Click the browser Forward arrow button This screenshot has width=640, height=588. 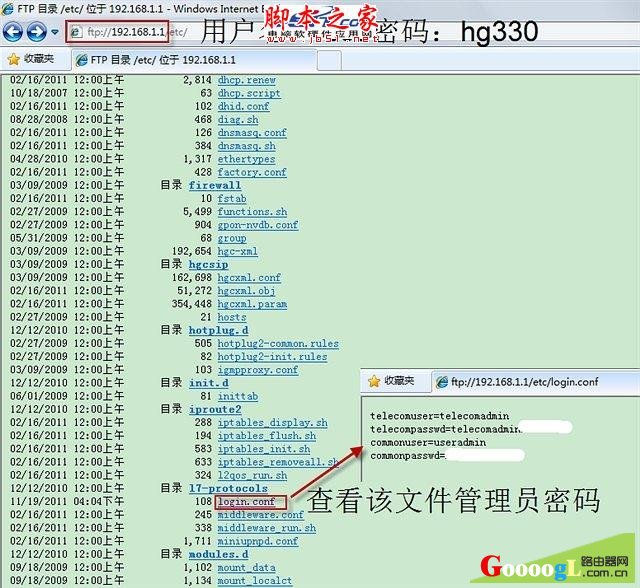34,32
